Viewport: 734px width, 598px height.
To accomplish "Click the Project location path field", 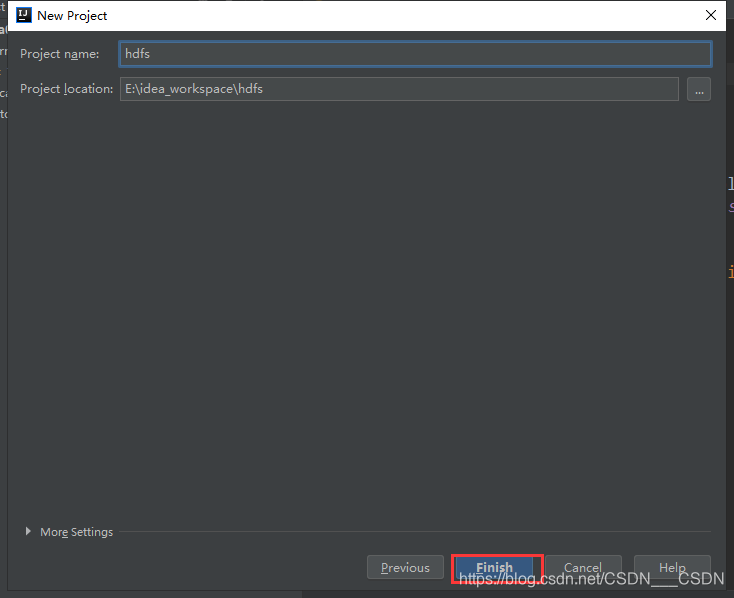I will 399,89.
